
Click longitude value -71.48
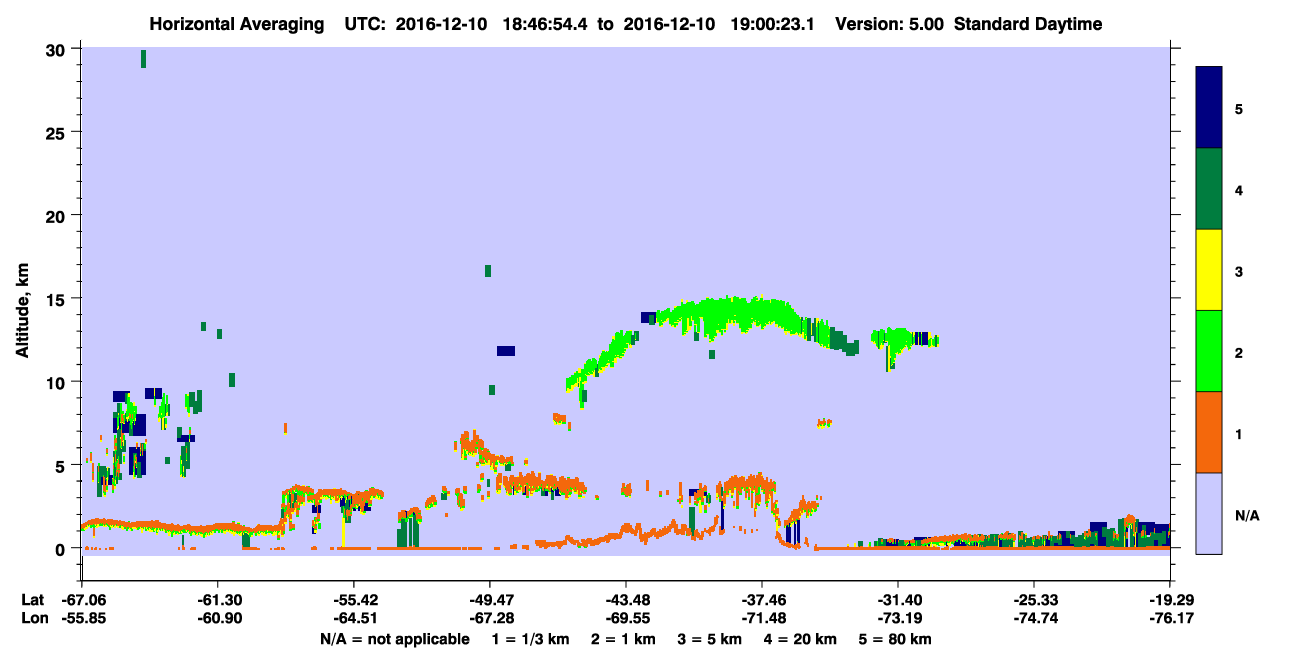[762, 618]
